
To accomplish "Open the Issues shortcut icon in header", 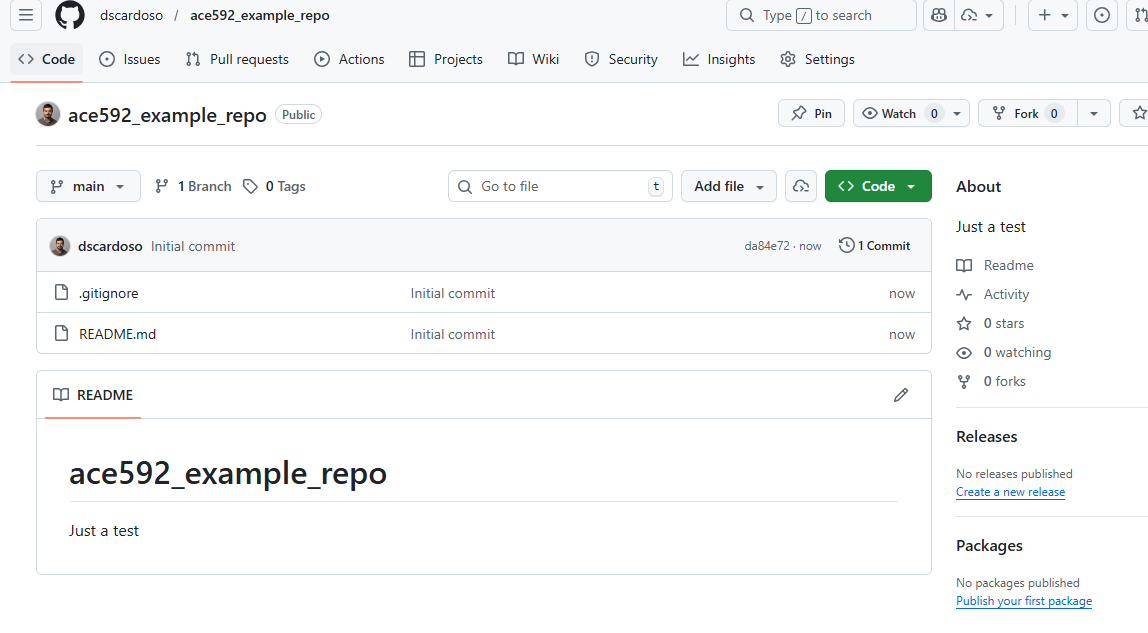I will coord(1101,16).
